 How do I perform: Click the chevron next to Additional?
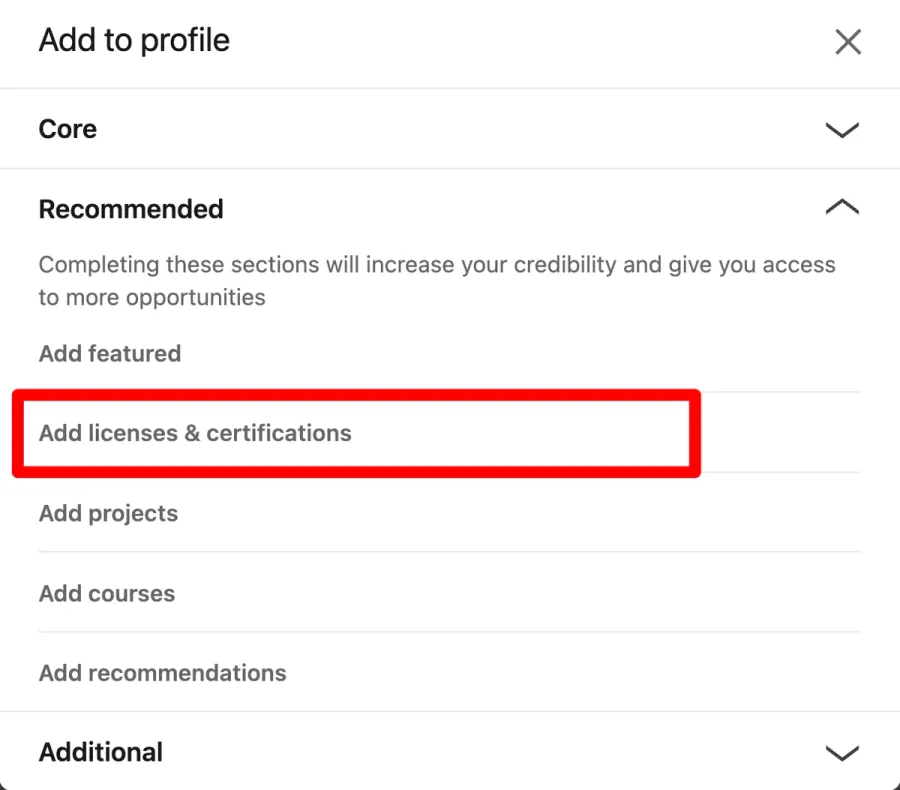[x=841, y=752]
